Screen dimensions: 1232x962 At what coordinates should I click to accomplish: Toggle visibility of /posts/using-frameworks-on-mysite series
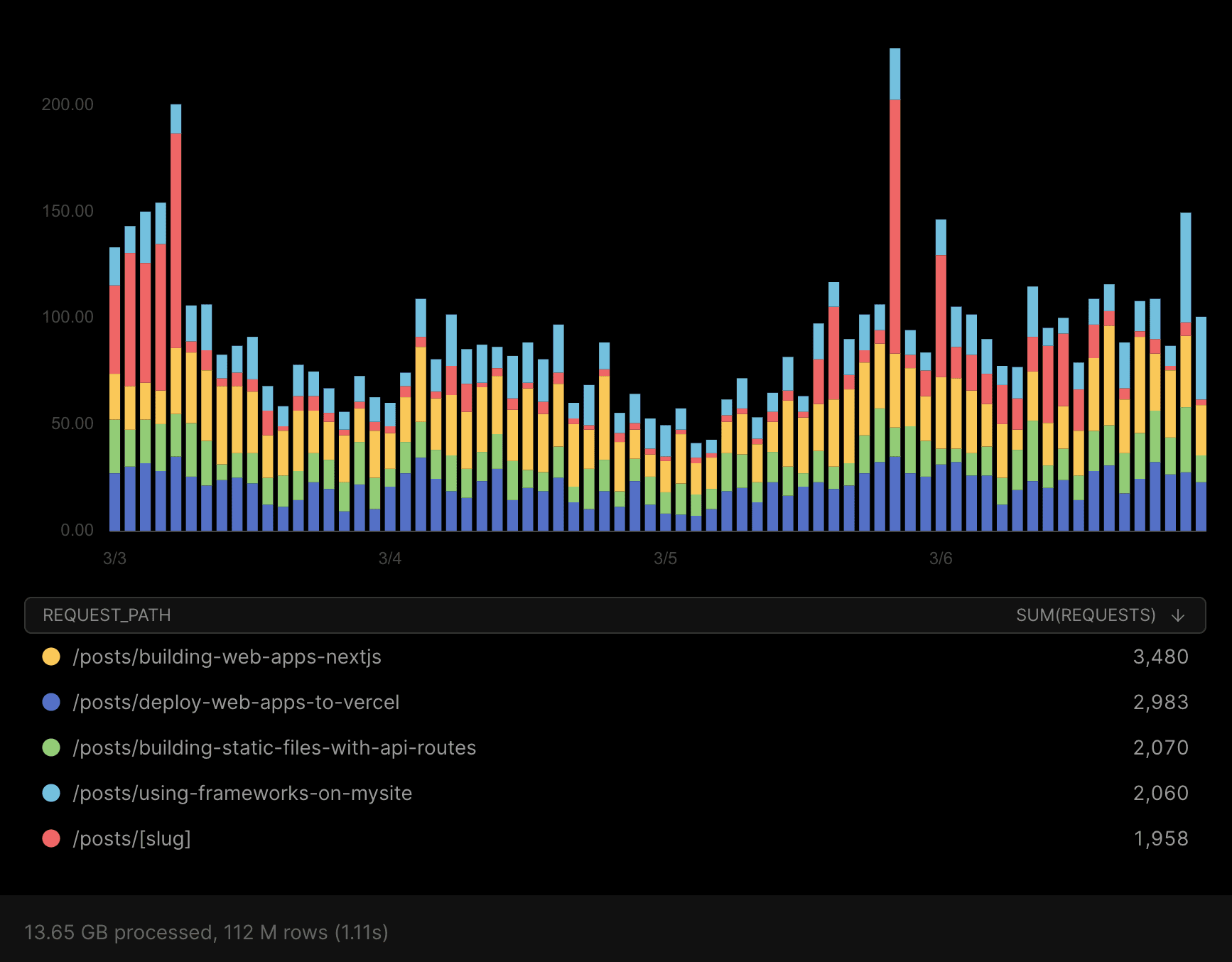pos(243,793)
